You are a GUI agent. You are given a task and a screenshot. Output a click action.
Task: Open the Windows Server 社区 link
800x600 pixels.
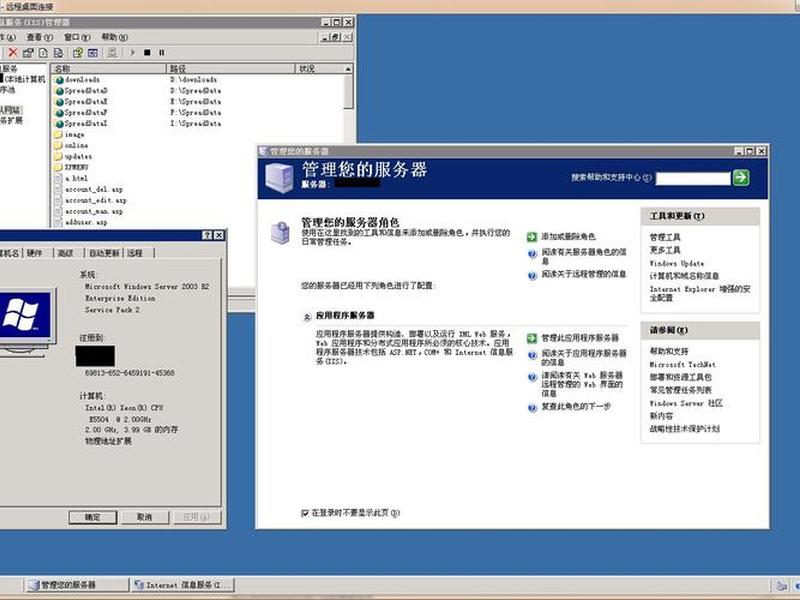tap(686, 403)
